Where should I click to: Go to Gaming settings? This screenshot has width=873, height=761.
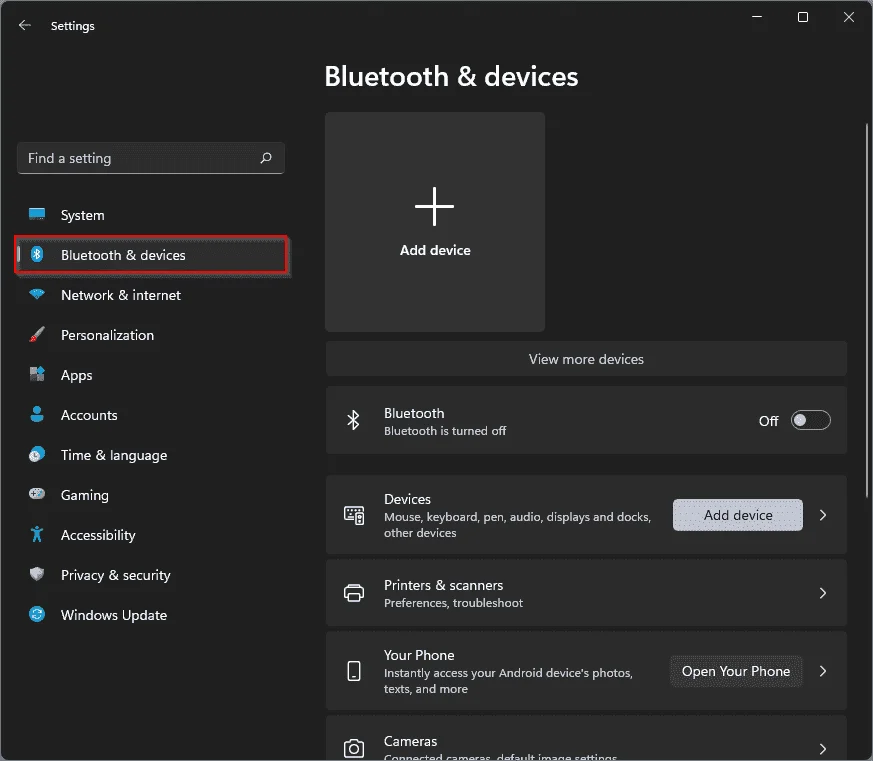(x=151, y=495)
